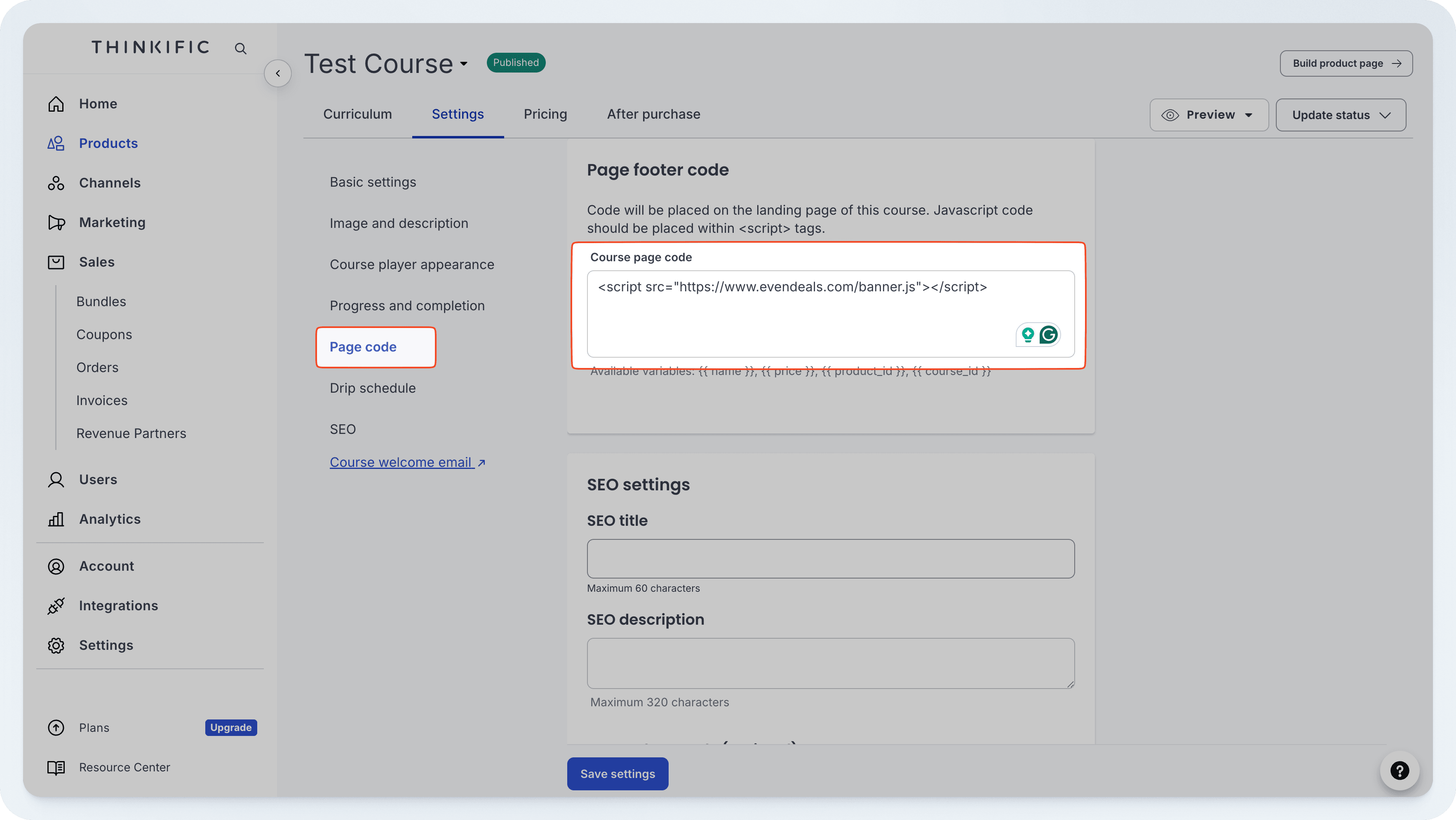Viewport: 1456px width, 820px height.
Task: Open the Update status dropdown
Action: 1341,115
